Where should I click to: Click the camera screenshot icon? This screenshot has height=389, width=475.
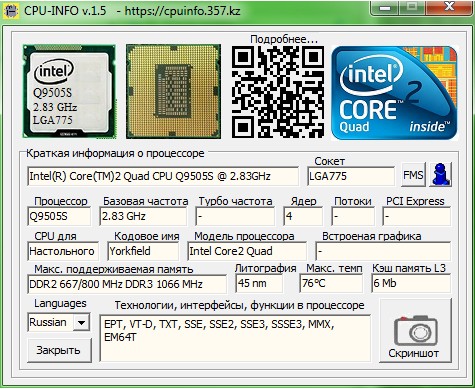[416, 330]
